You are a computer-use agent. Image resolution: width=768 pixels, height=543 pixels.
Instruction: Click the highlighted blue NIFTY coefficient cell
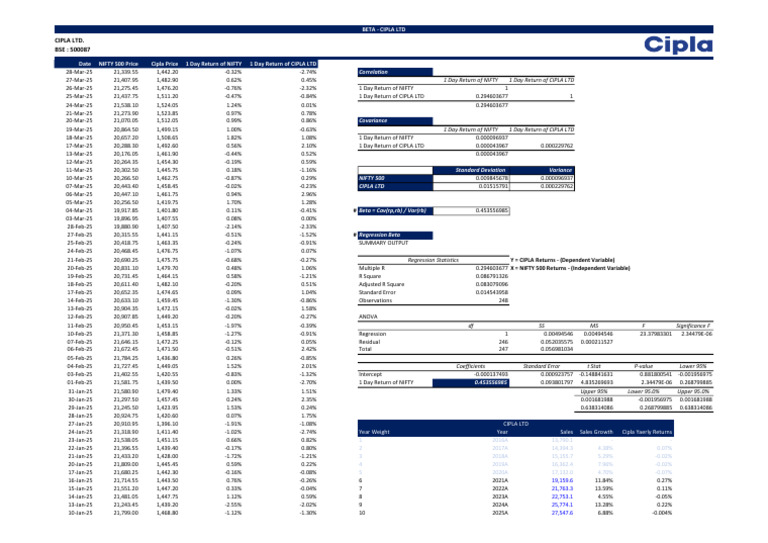[471, 382]
